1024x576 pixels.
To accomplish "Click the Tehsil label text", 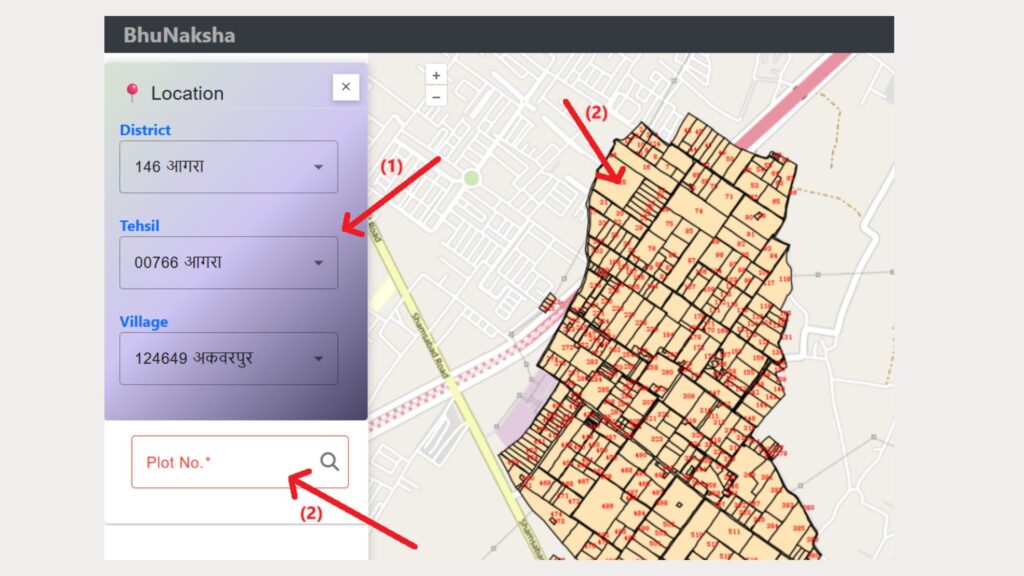I will pyautogui.click(x=140, y=226).
